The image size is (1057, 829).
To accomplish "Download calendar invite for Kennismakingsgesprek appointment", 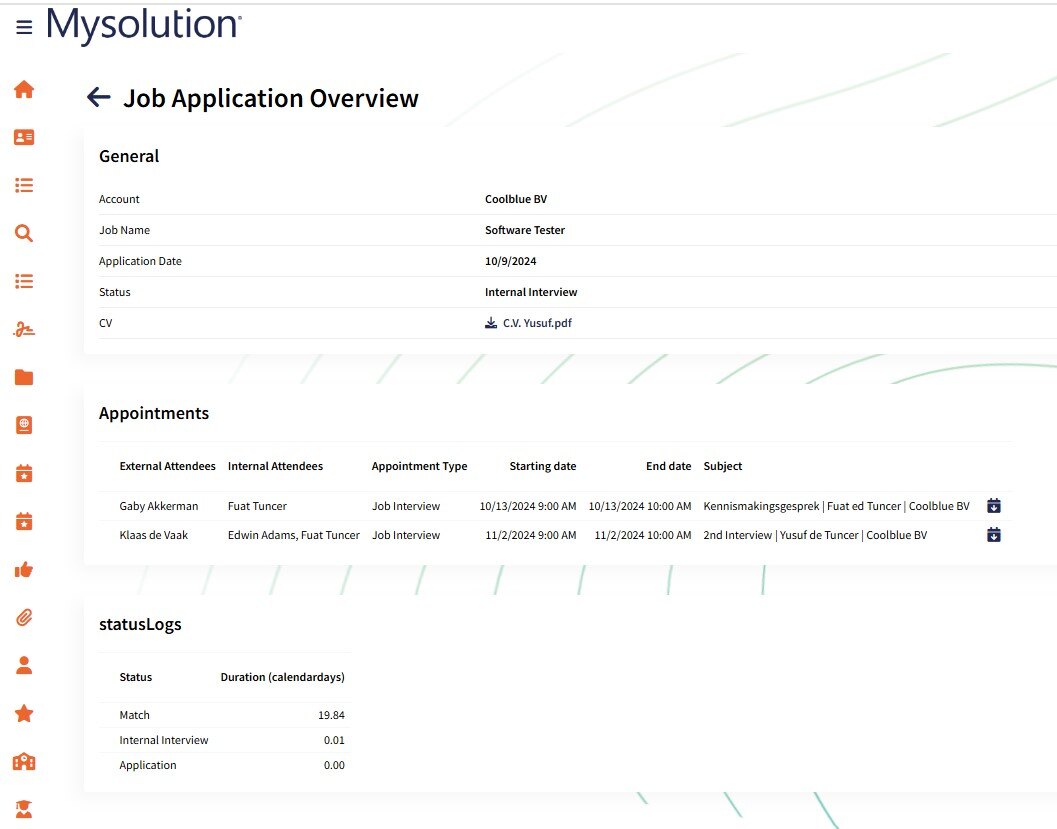I will [x=993, y=506].
